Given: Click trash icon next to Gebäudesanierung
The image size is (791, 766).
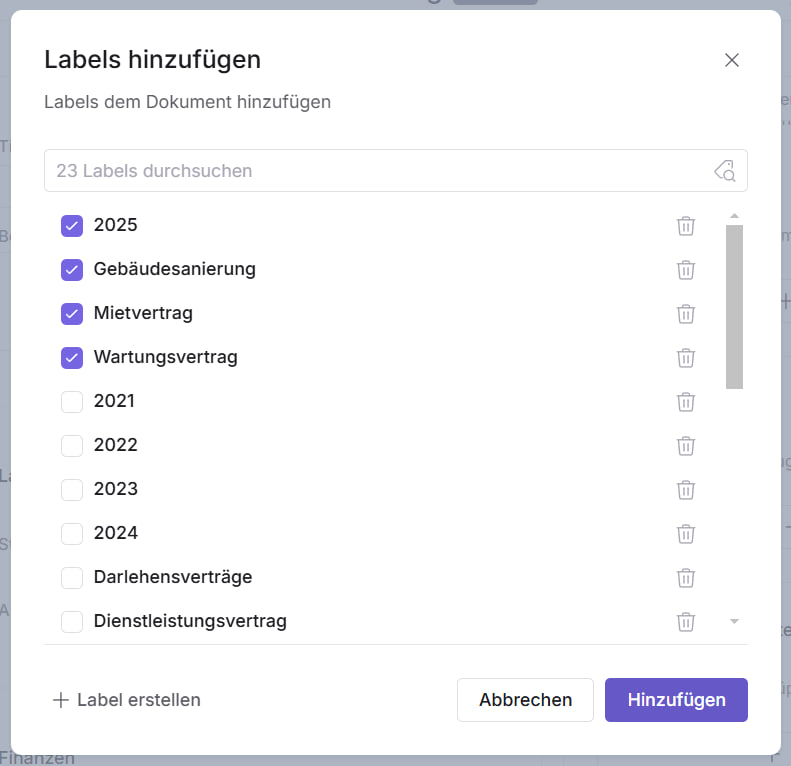Looking at the screenshot, I should pos(686,270).
